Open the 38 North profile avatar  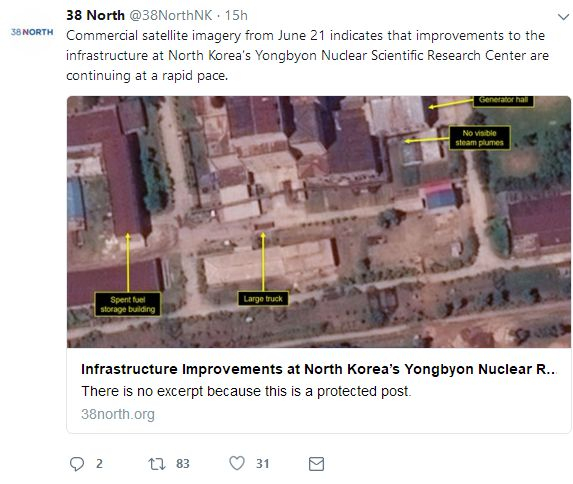tap(32, 32)
